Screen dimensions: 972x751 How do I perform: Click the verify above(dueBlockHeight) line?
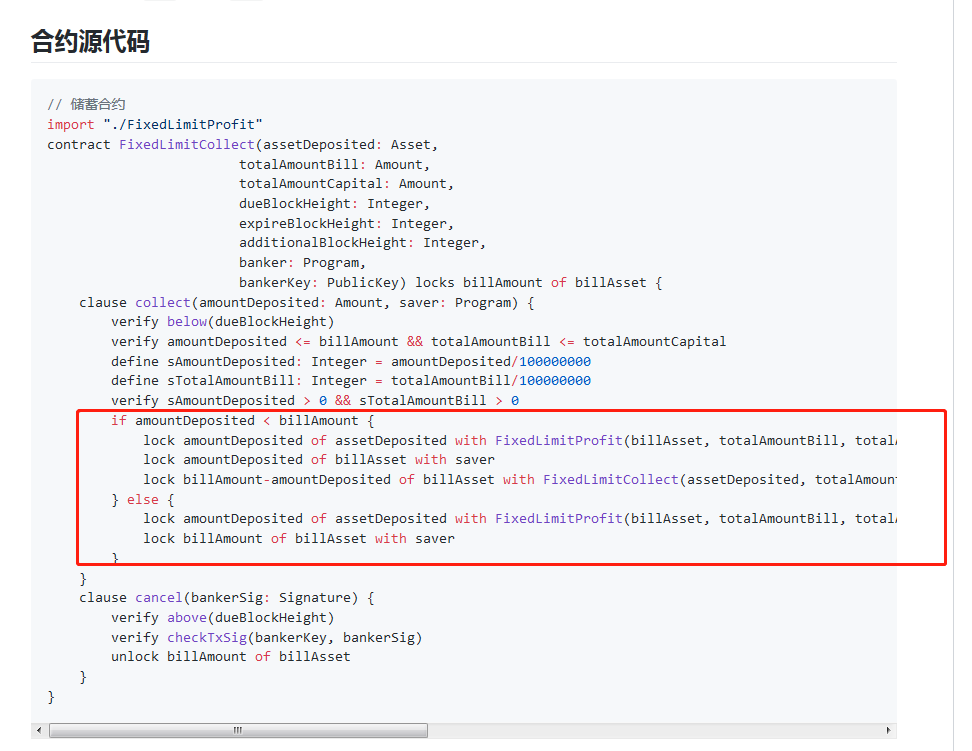point(223,617)
